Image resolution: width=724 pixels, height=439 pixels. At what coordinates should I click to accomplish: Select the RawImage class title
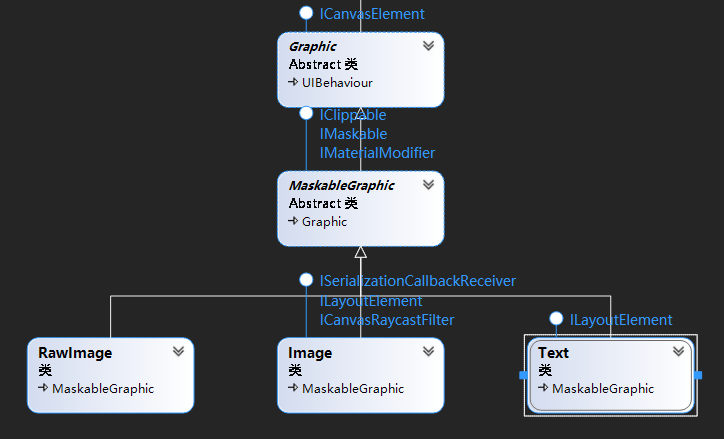coord(75,353)
